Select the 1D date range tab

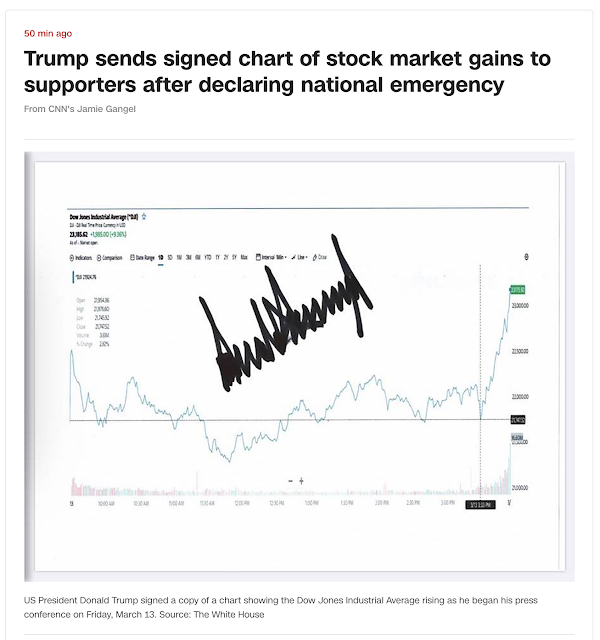(x=160, y=257)
